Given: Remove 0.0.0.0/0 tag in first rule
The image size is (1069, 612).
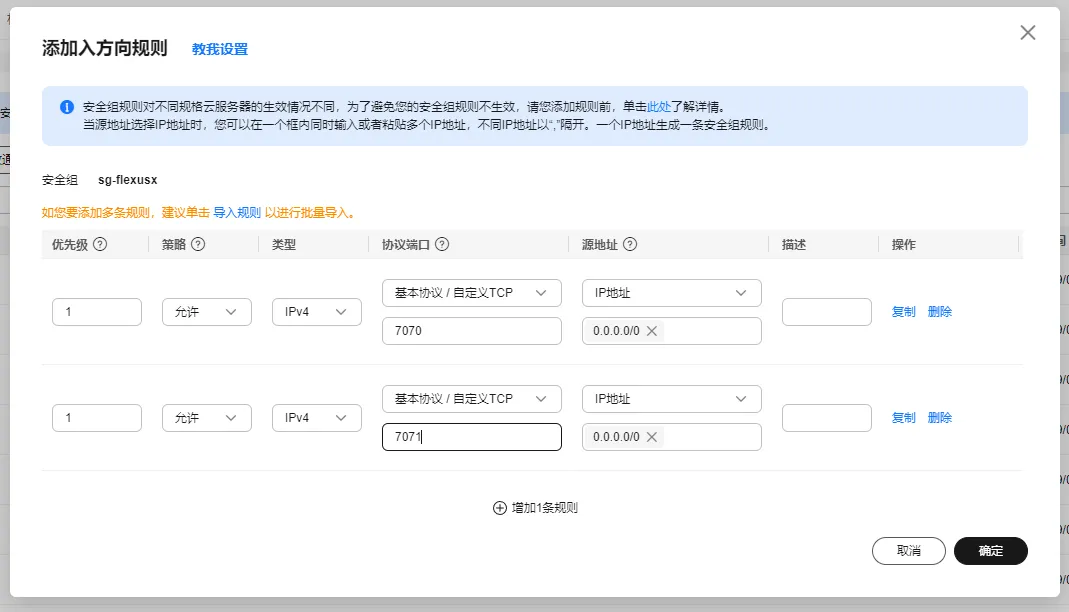Looking at the screenshot, I should point(652,331).
